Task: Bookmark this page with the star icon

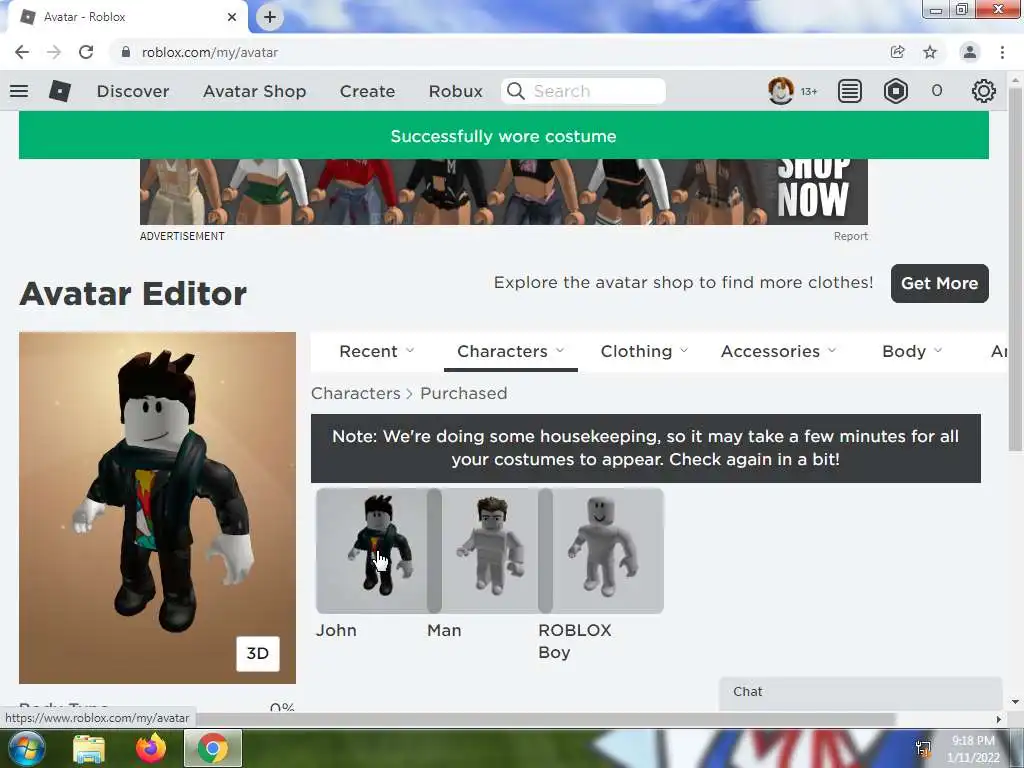Action: [x=930, y=52]
